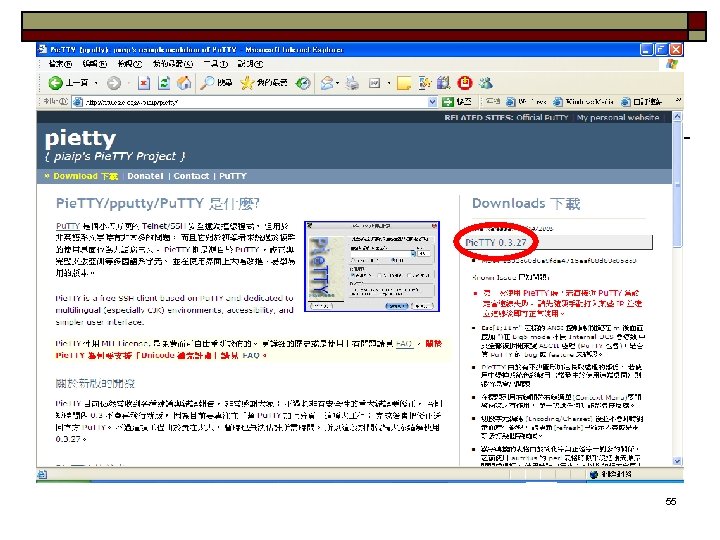The height and width of the screenshot is (540, 720).
Task: Click the Mail envelope icon
Action: (x=326, y=83)
